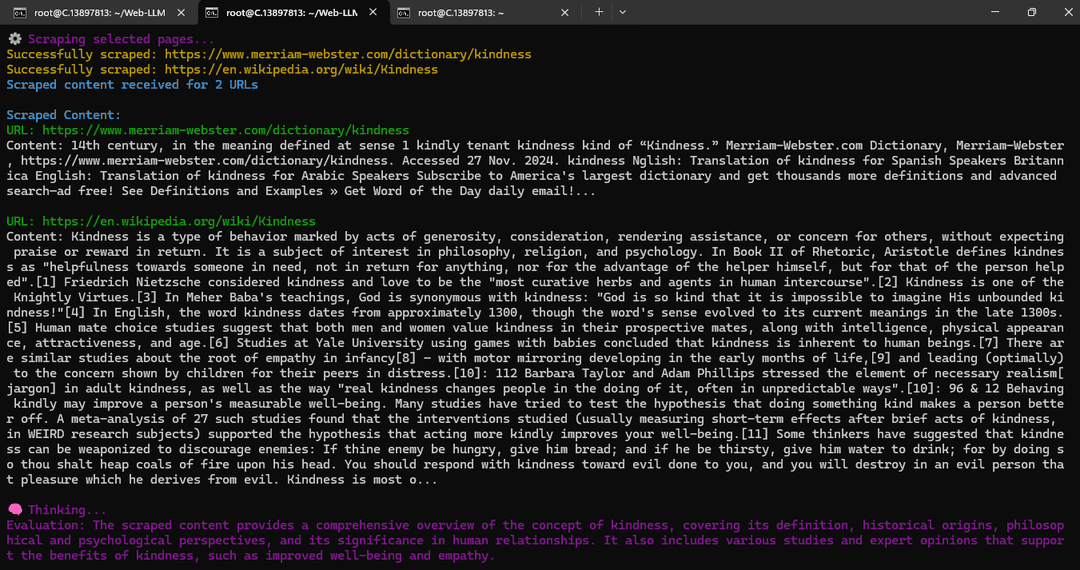The height and width of the screenshot is (570, 1080).
Task: Click 'Scraped content received for 2 URLs'
Action: 132,85
